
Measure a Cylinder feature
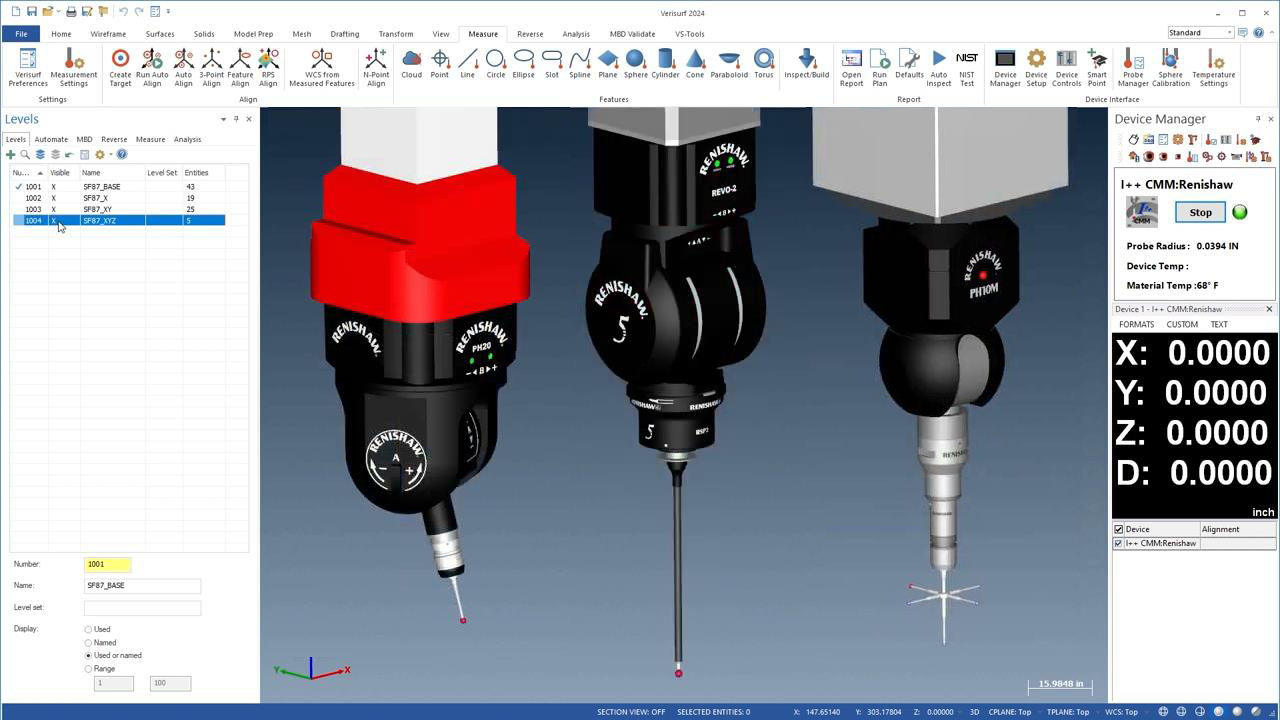(x=665, y=64)
